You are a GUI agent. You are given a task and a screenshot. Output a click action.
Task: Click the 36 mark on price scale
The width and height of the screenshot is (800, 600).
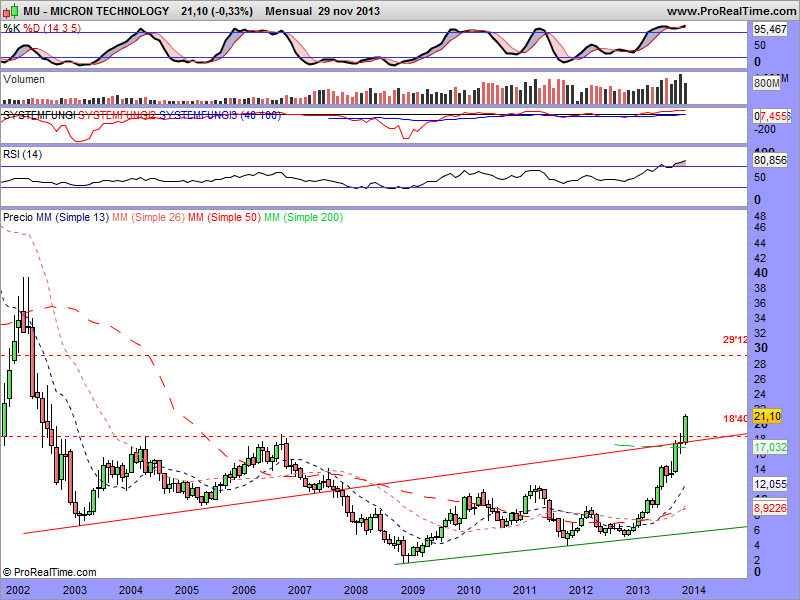point(760,303)
